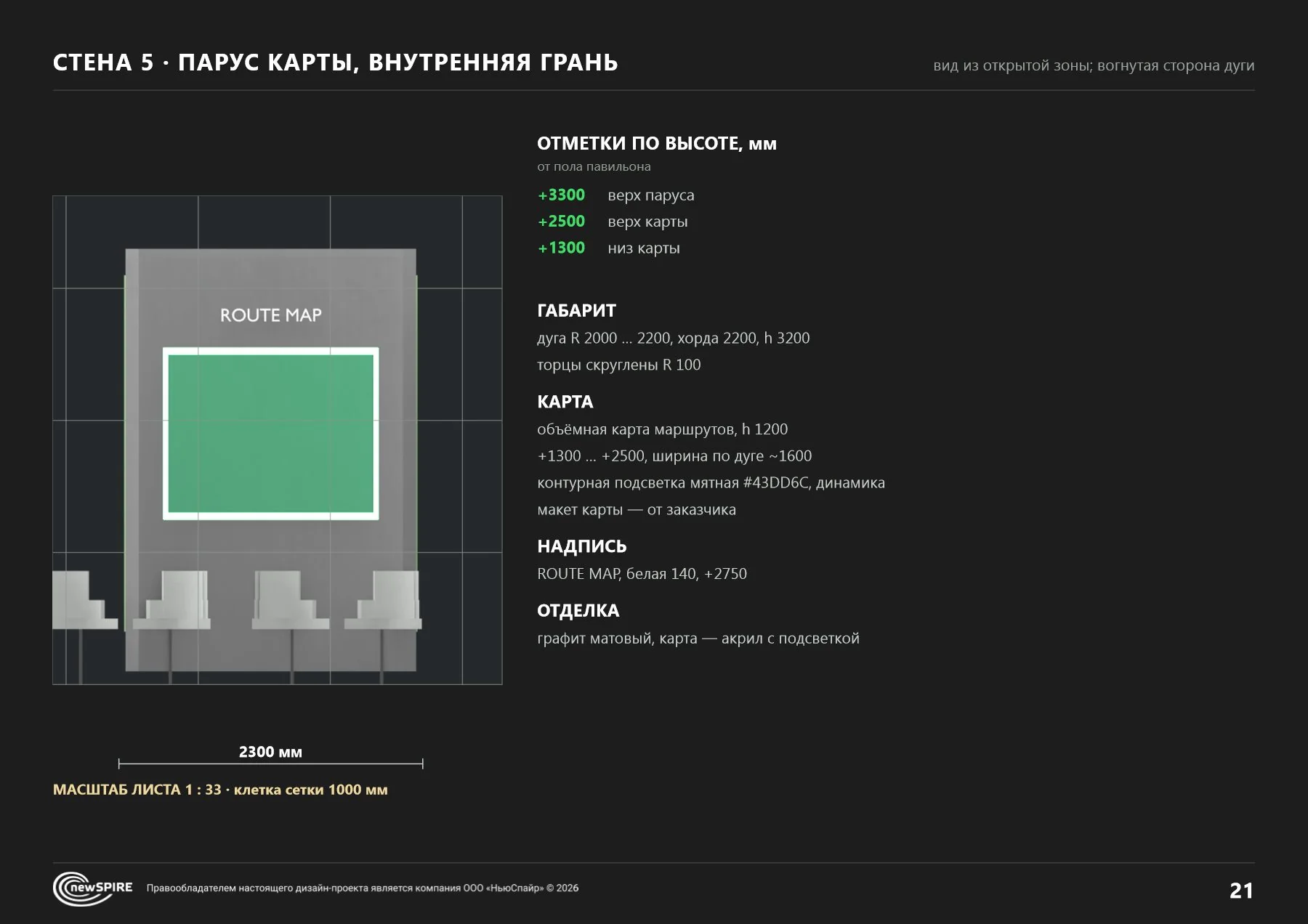Click the "ГАБАРИТ" section heading
Image resolution: width=1308 pixels, height=924 pixels.
tap(576, 311)
